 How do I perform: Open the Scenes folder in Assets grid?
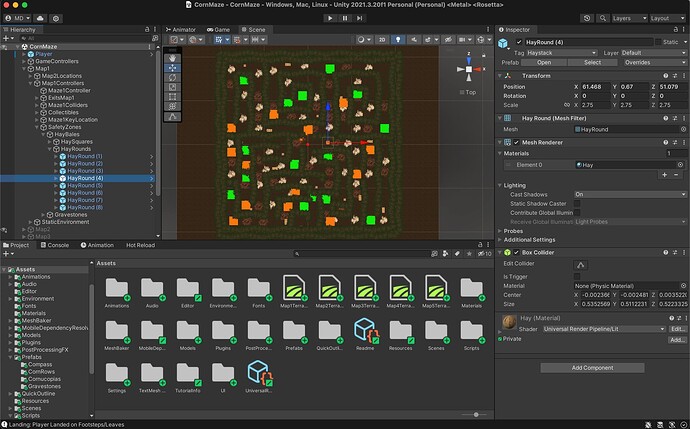click(436, 334)
